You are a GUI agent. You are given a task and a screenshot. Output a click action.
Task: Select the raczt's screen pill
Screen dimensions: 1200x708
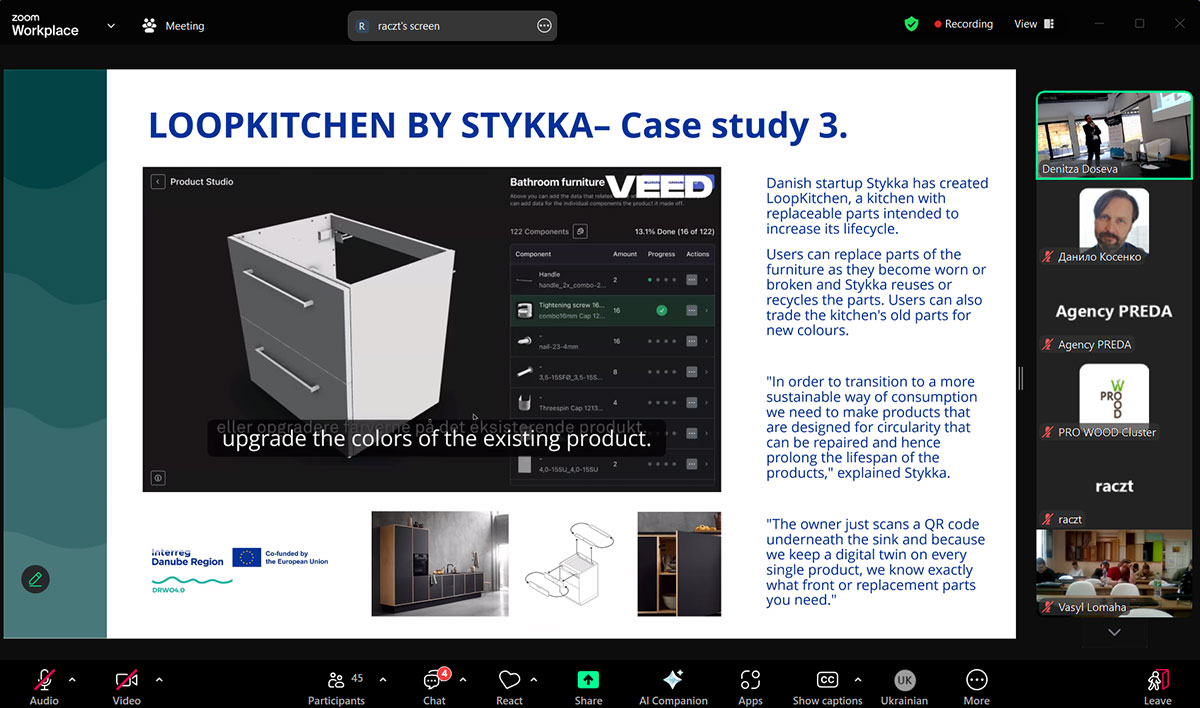point(452,26)
